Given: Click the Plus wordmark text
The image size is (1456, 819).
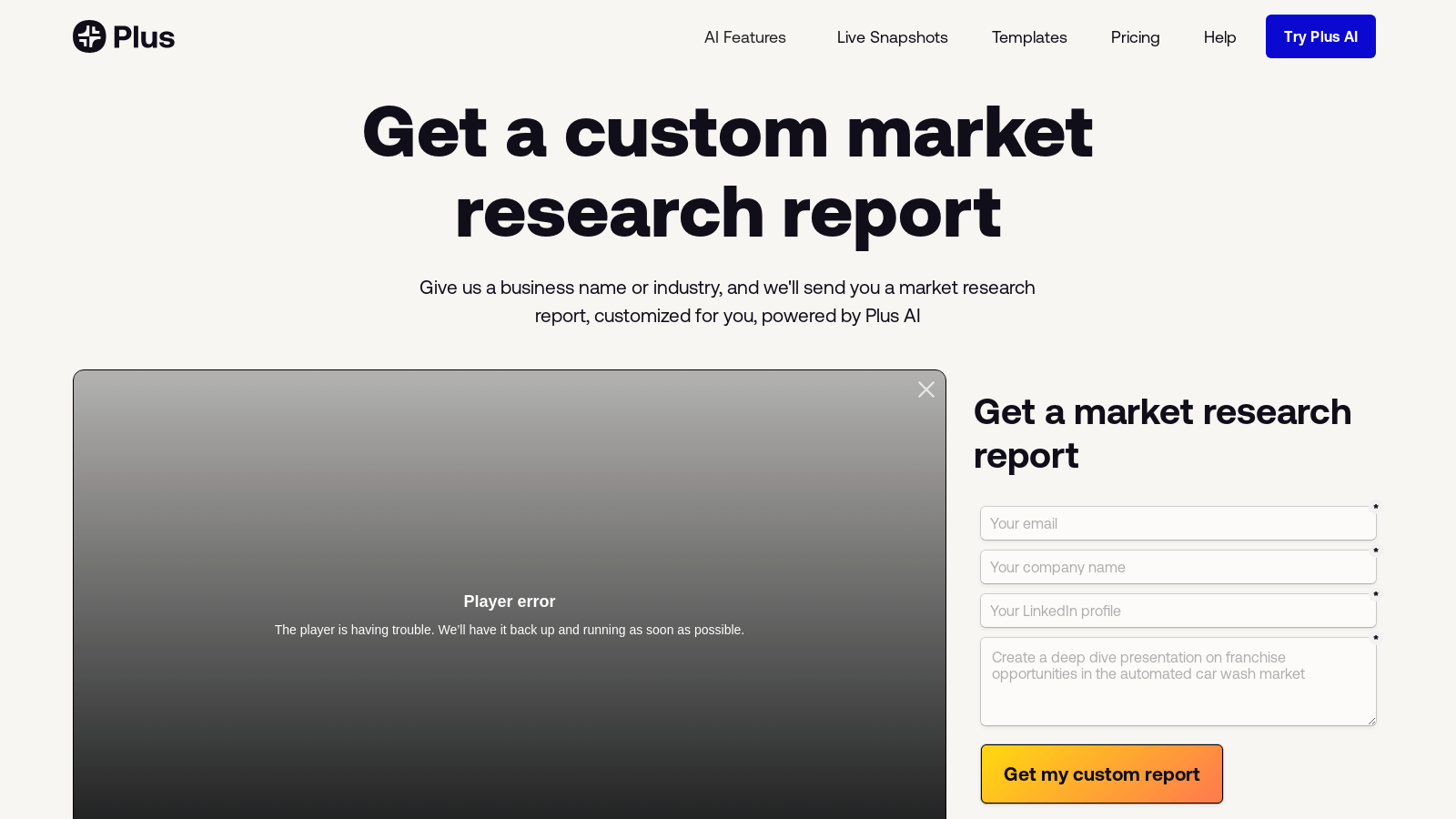Looking at the screenshot, I should pyautogui.click(x=144, y=37).
